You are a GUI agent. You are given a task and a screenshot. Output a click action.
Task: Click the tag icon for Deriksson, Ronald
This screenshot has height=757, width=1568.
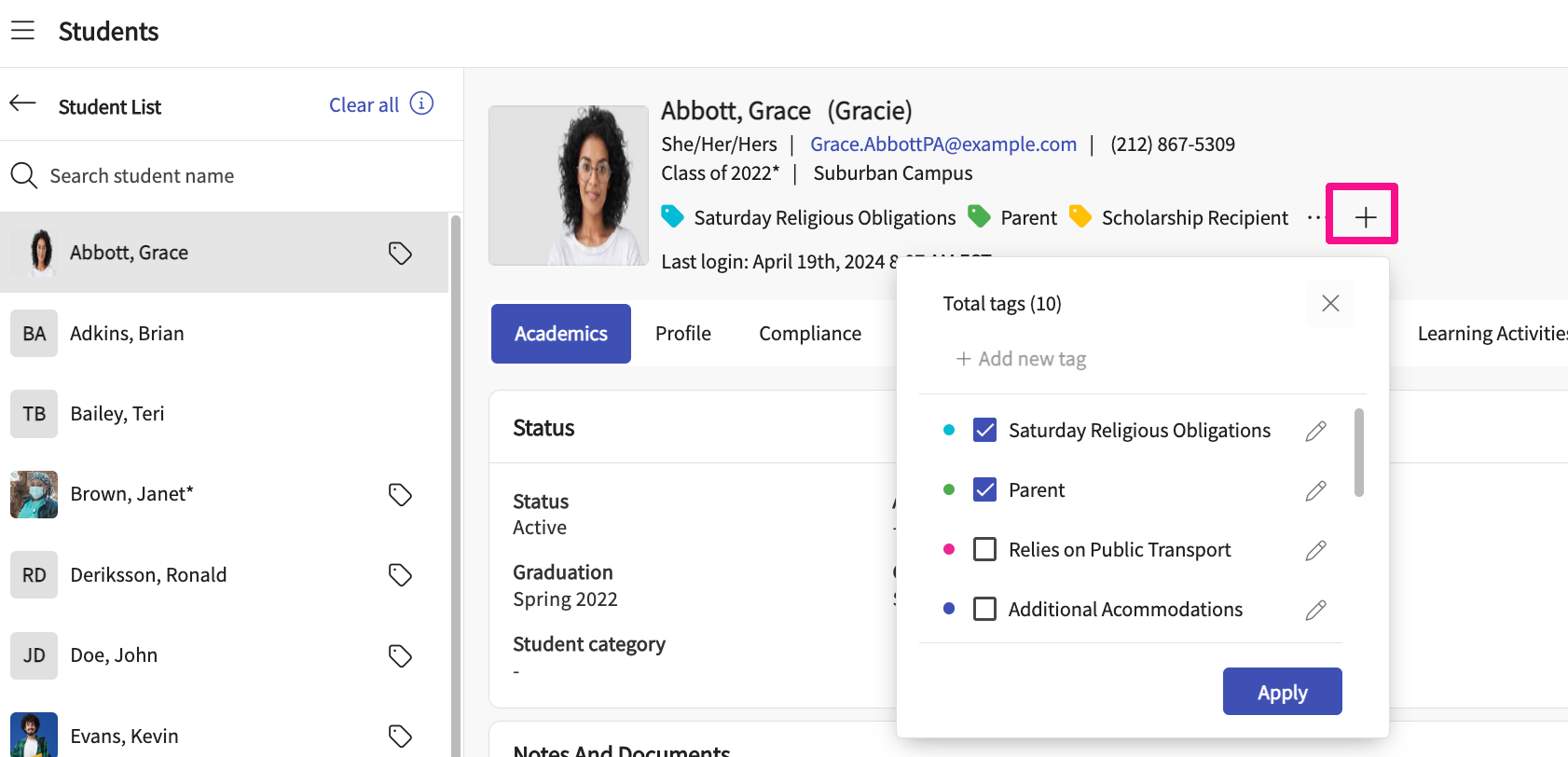(x=400, y=575)
